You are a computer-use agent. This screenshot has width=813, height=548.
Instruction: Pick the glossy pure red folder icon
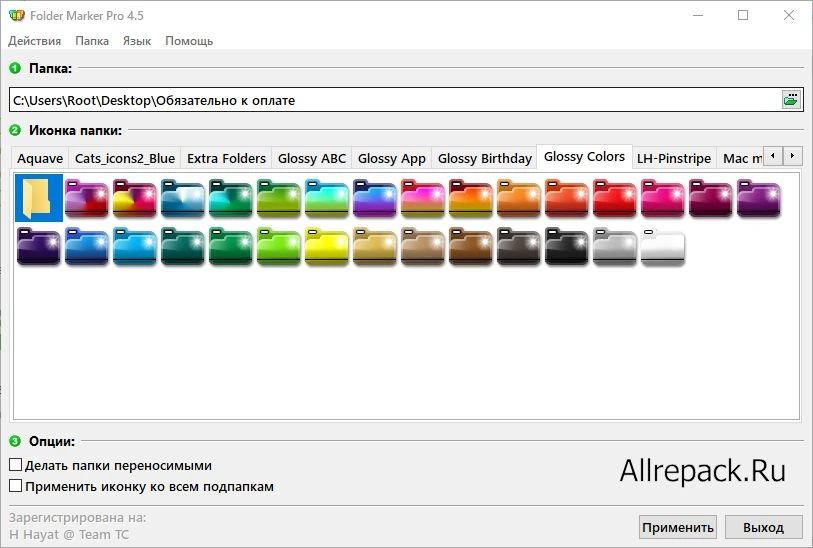click(614, 198)
